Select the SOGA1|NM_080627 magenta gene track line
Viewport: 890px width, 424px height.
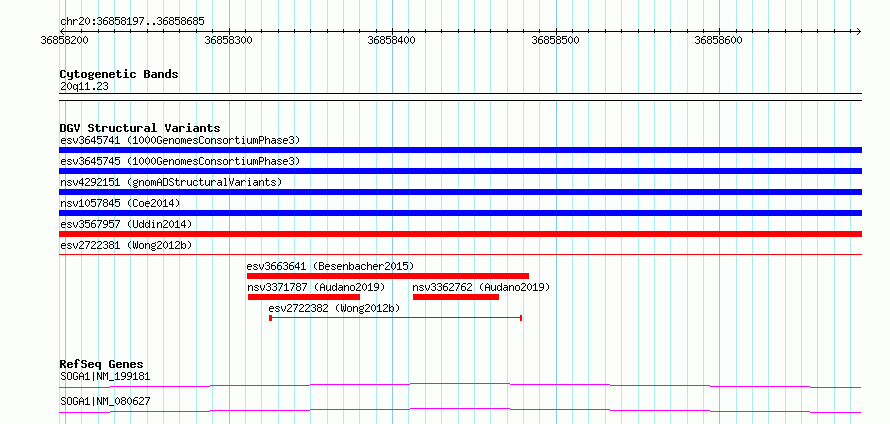pos(460,410)
